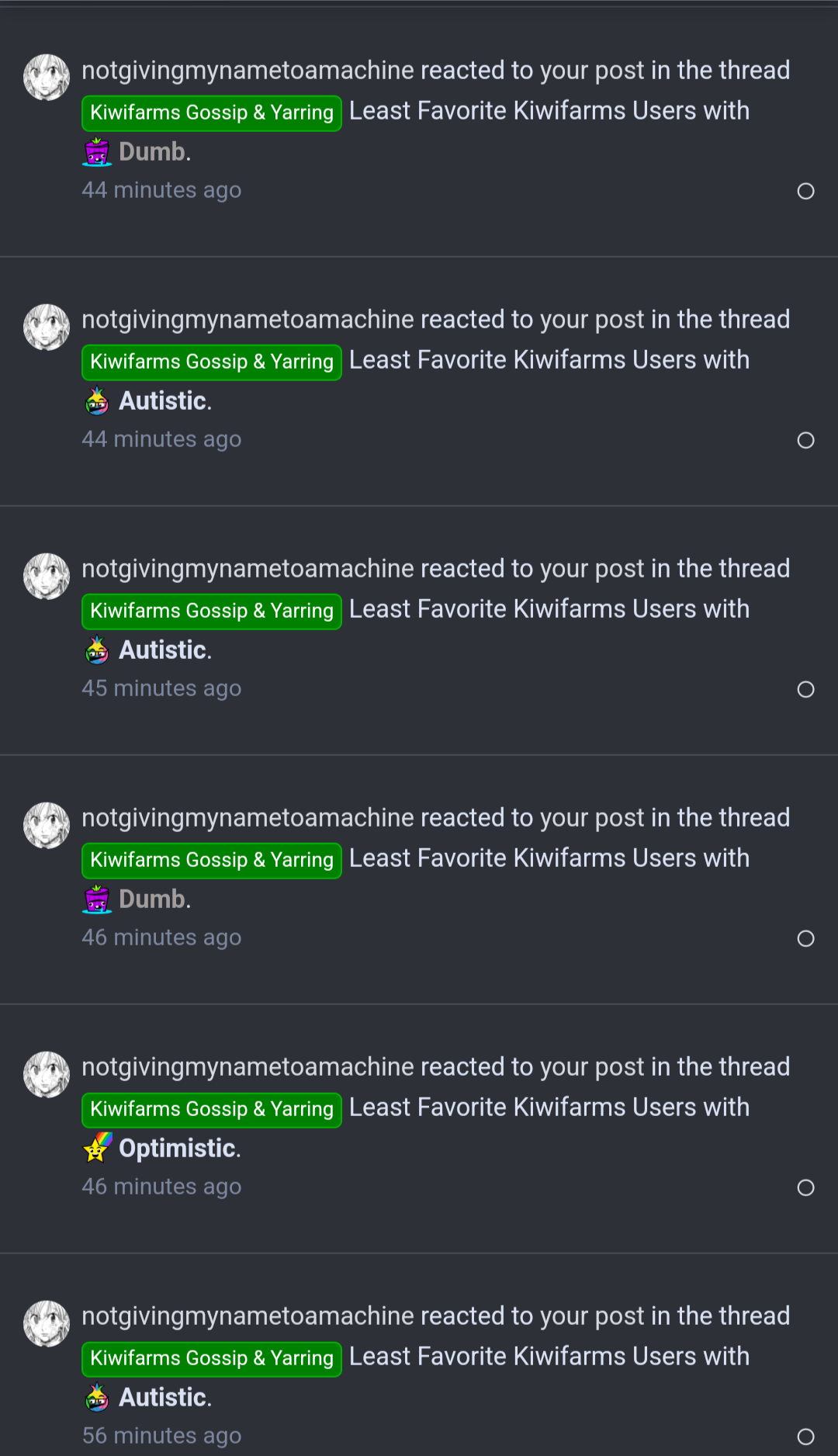This screenshot has height=1456, width=838.
Task: Mark the 56 minutes ago alert as read
Action: 805,1437
